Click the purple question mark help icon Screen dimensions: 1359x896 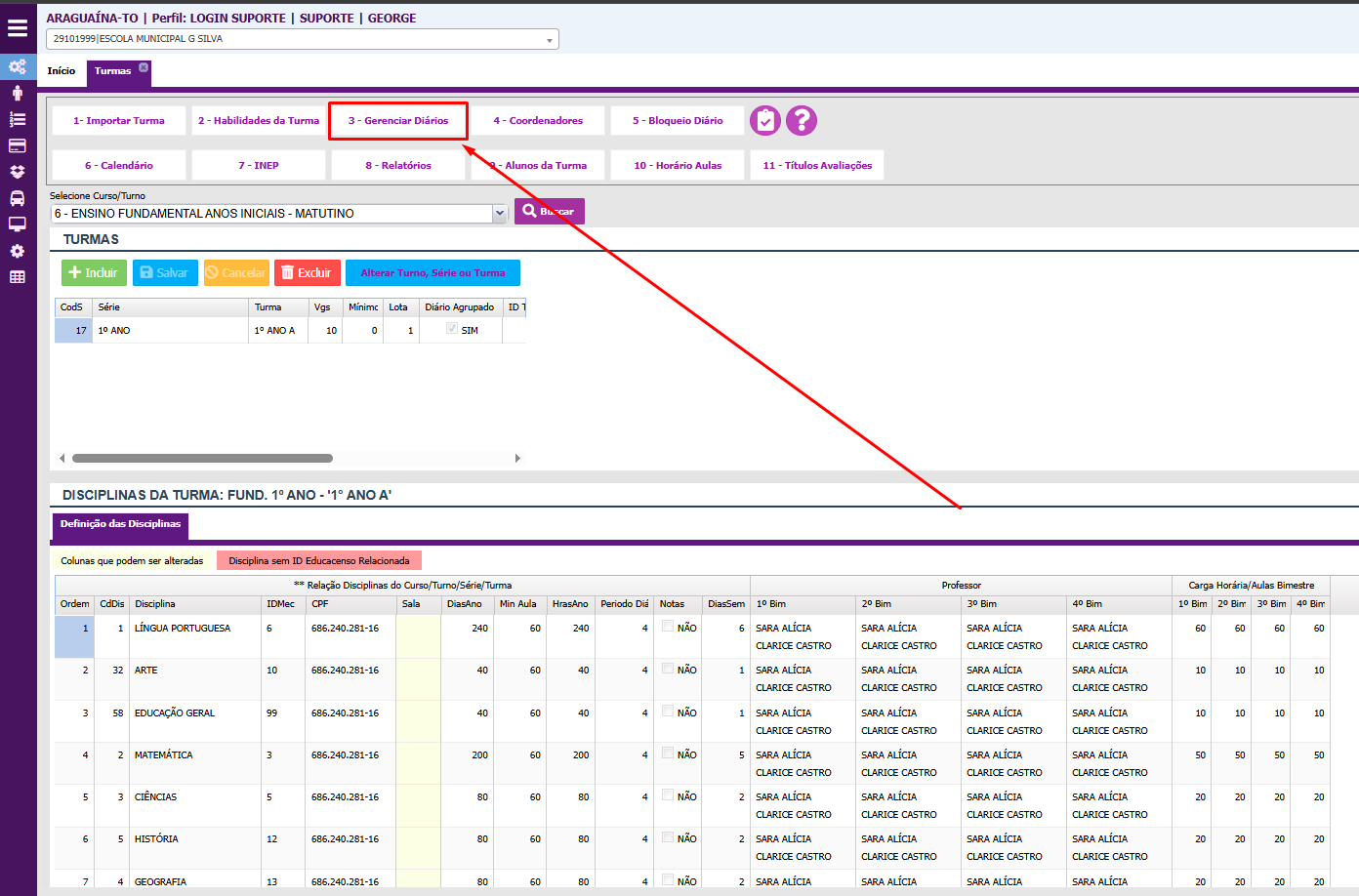[x=802, y=120]
